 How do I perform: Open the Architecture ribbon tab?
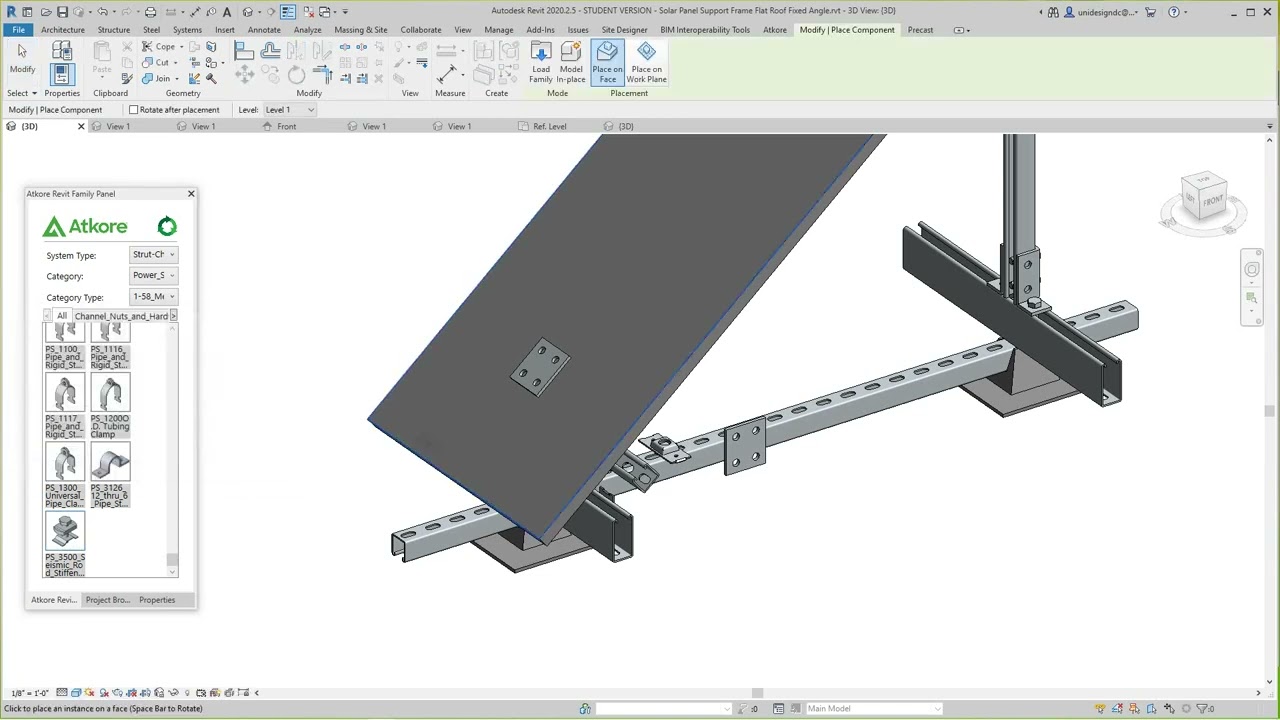point(63,30)
